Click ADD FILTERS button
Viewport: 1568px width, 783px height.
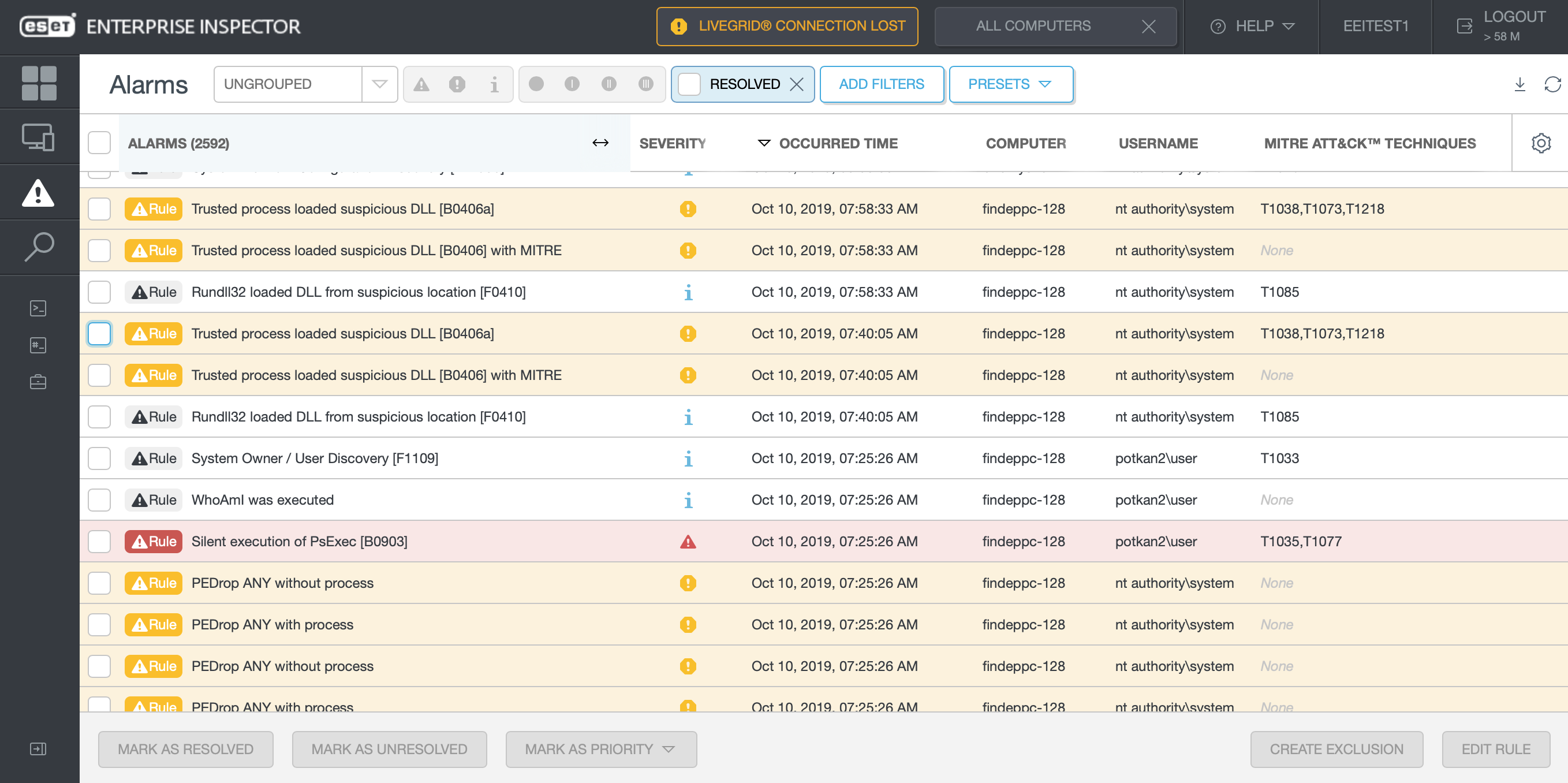pyautogui.click(x=882, y=84)
